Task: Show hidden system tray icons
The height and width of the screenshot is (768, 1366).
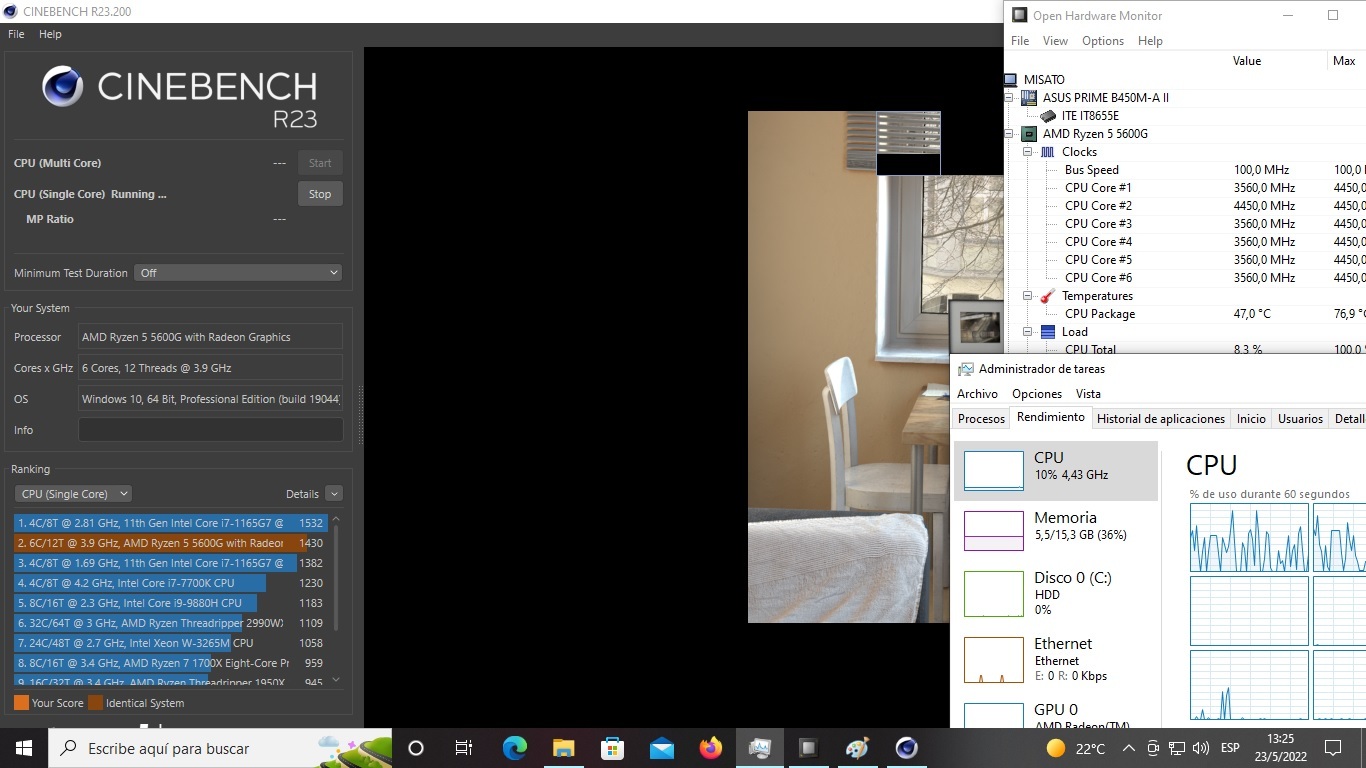Action: pos(1128,748)
